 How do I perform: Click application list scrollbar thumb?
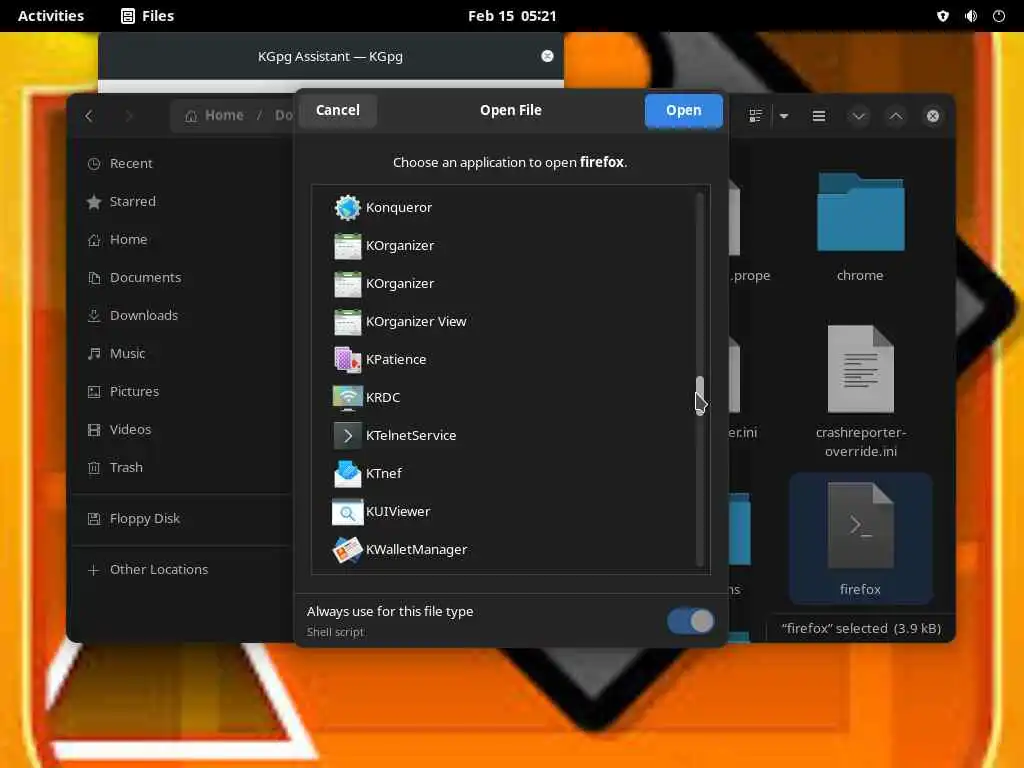699,394
